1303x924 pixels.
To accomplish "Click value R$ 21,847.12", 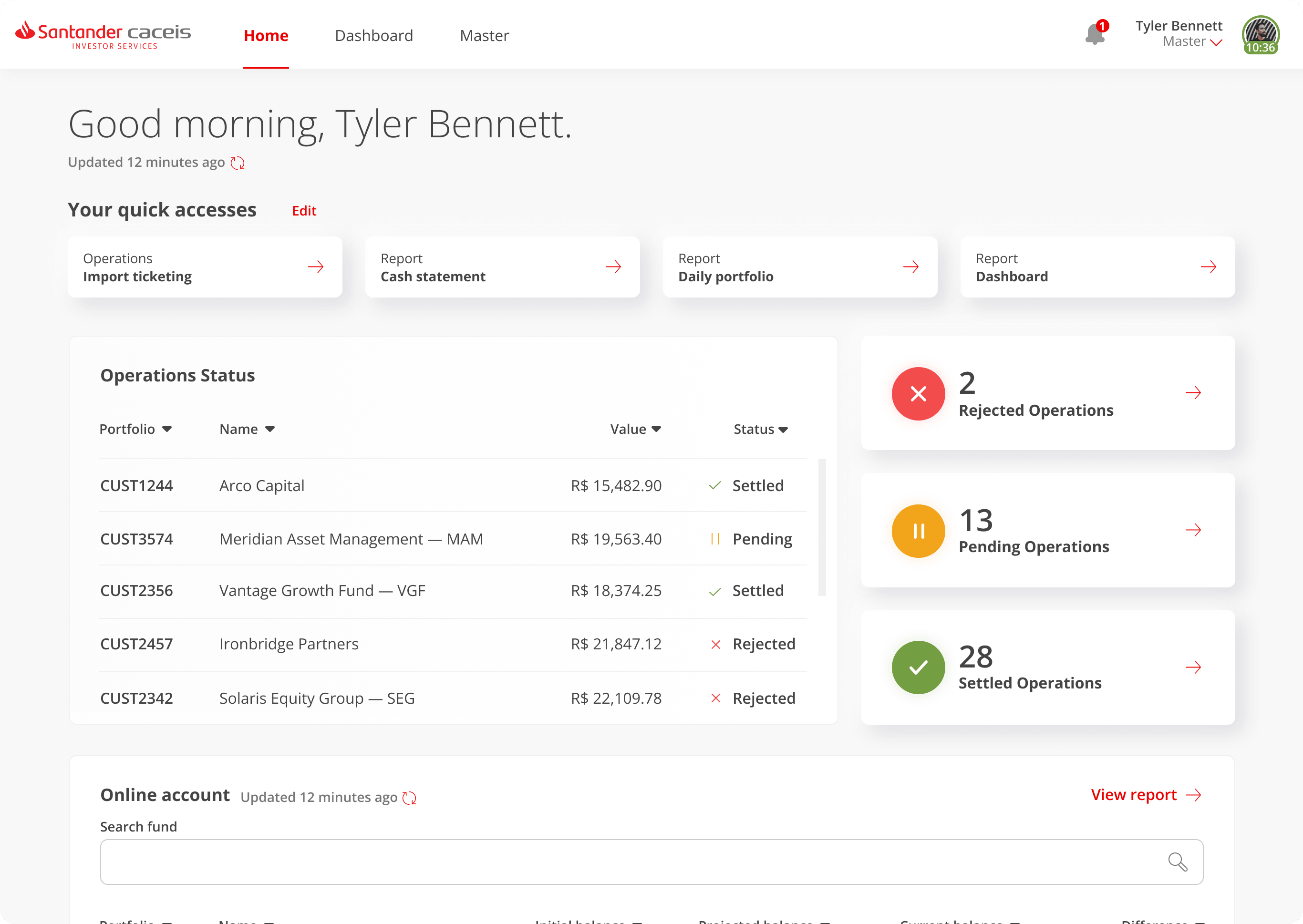I will coord(616,644).
